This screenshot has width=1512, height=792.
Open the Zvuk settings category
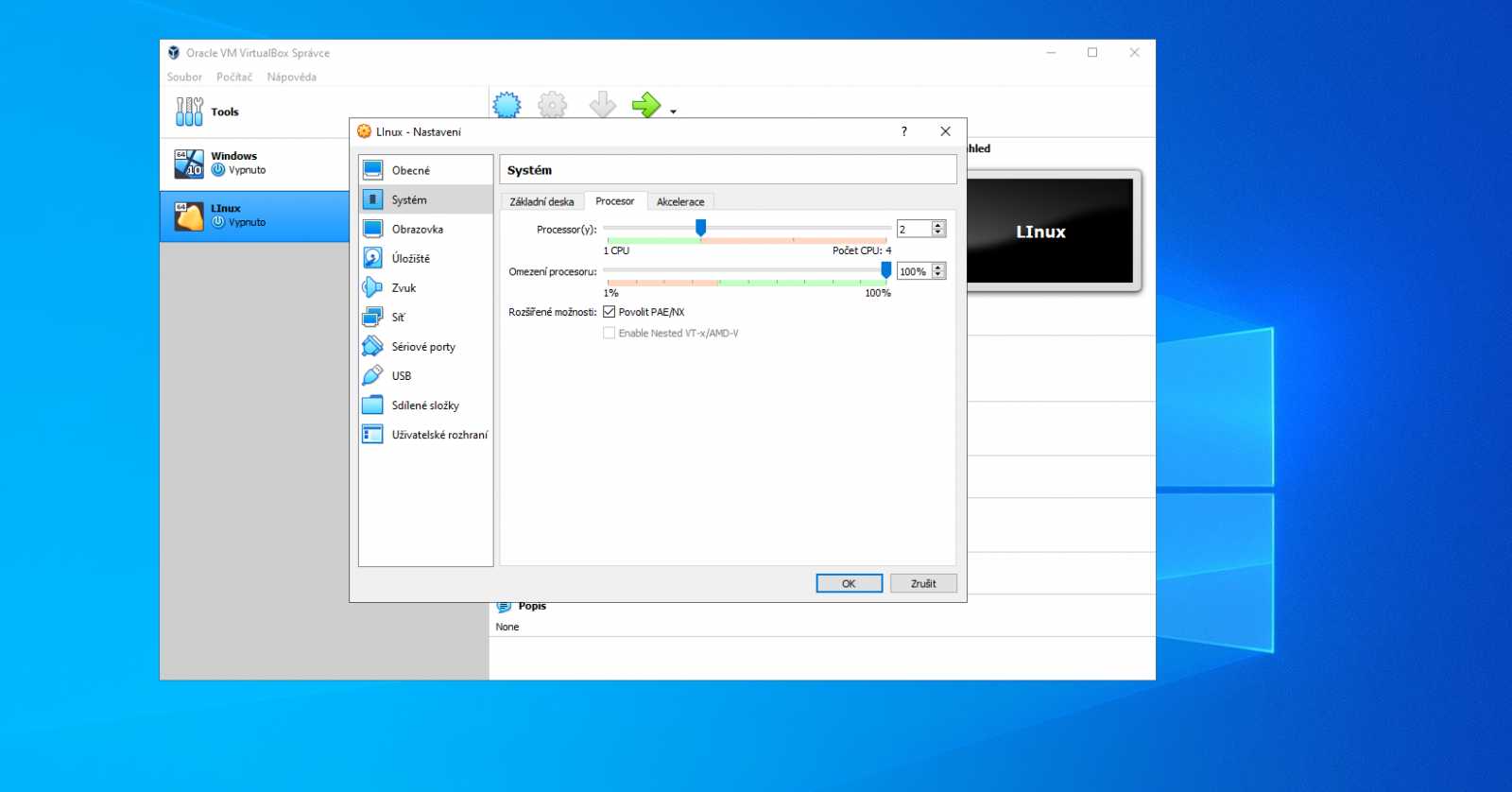(x=426, y=287)
